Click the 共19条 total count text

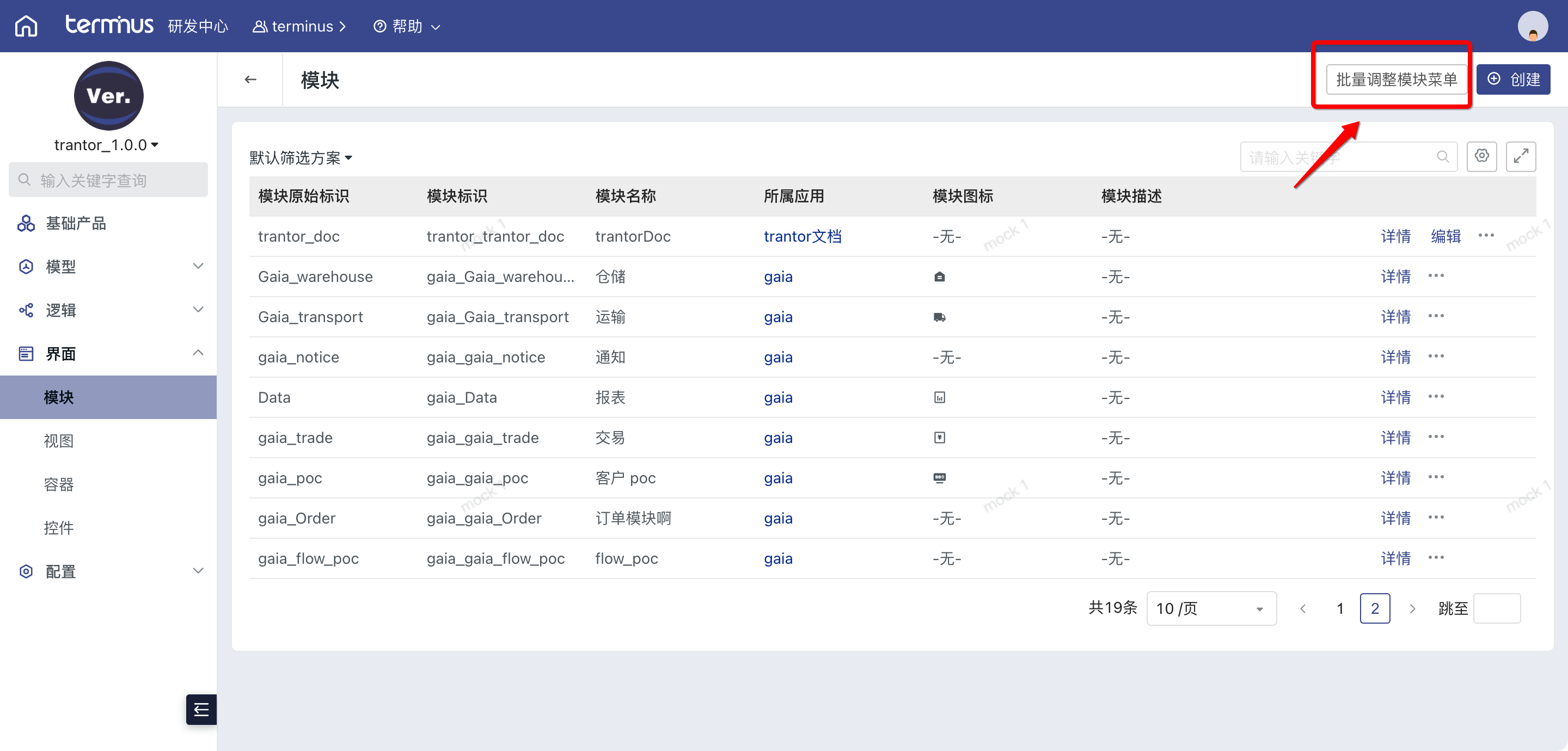point(1112,607)
